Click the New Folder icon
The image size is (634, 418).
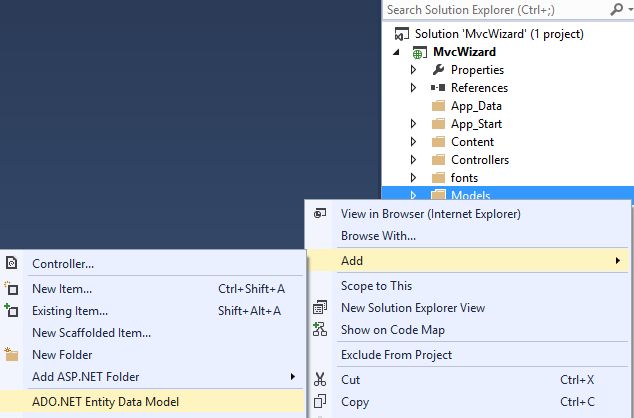coord(11,354)
